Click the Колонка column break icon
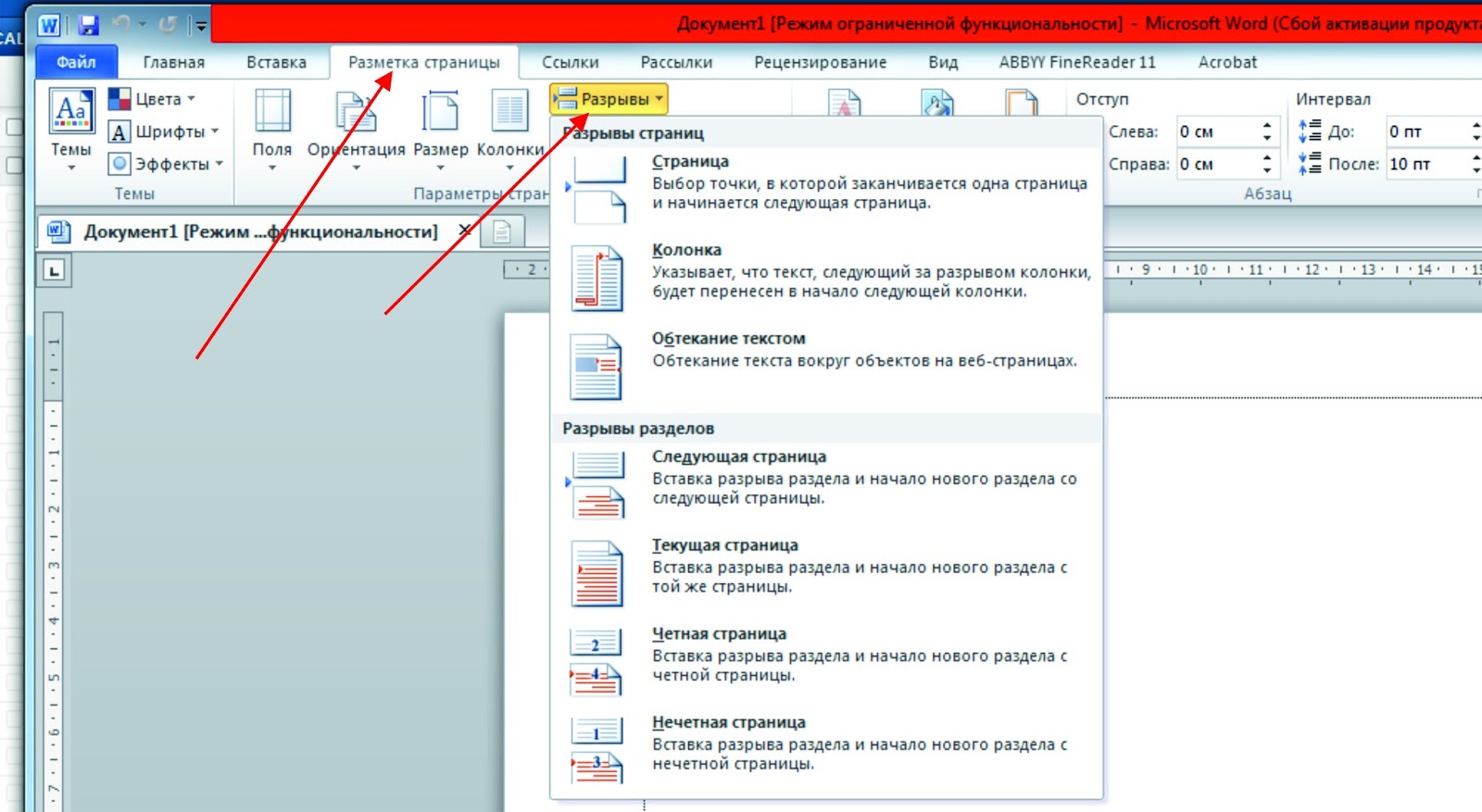The height and width of the screenshot is (812, 1482). coord(597,279)
